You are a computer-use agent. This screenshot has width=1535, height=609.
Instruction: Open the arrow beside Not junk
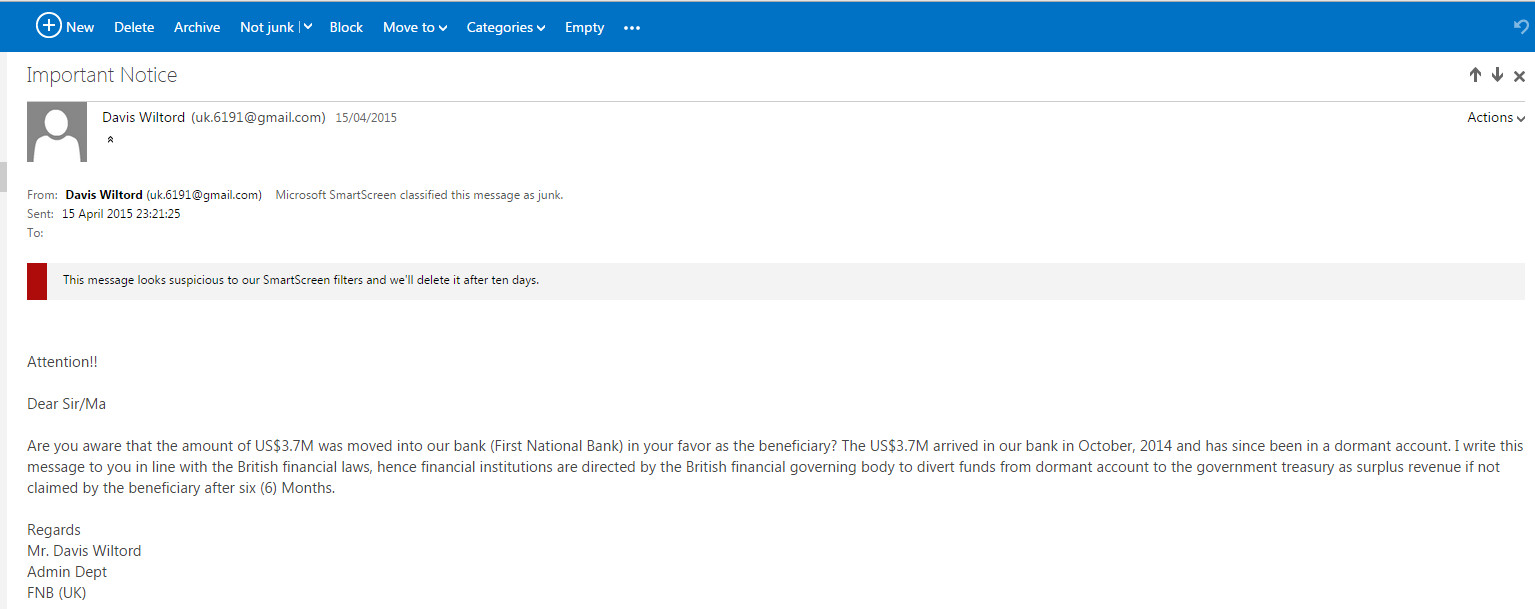307,27
